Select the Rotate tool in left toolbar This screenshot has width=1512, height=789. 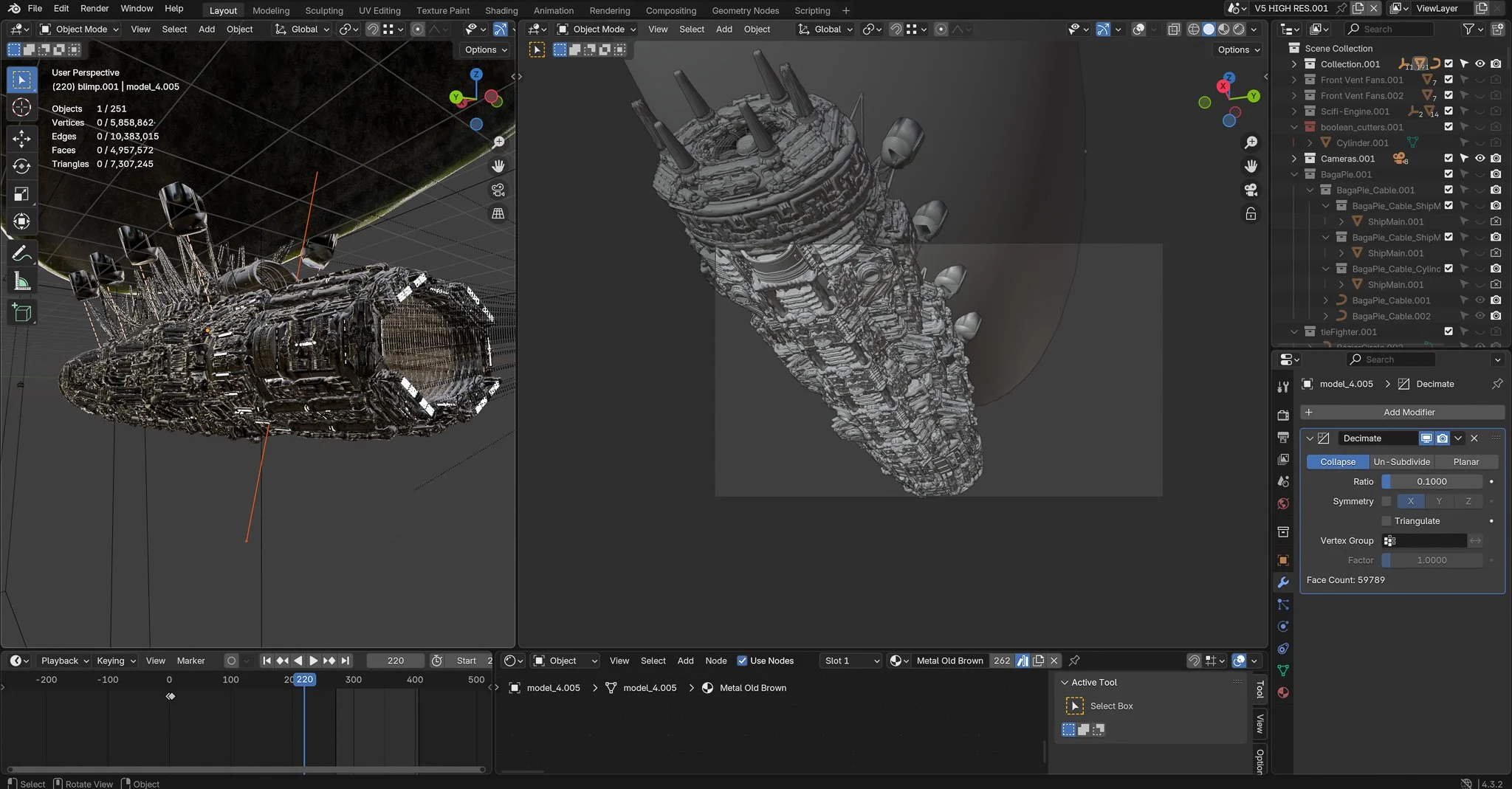coord(21,166)
